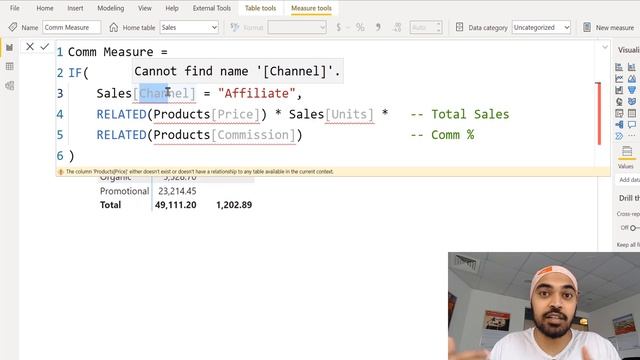Click the Home table house icon
The image size is (640, 360).
coord(113,27)
